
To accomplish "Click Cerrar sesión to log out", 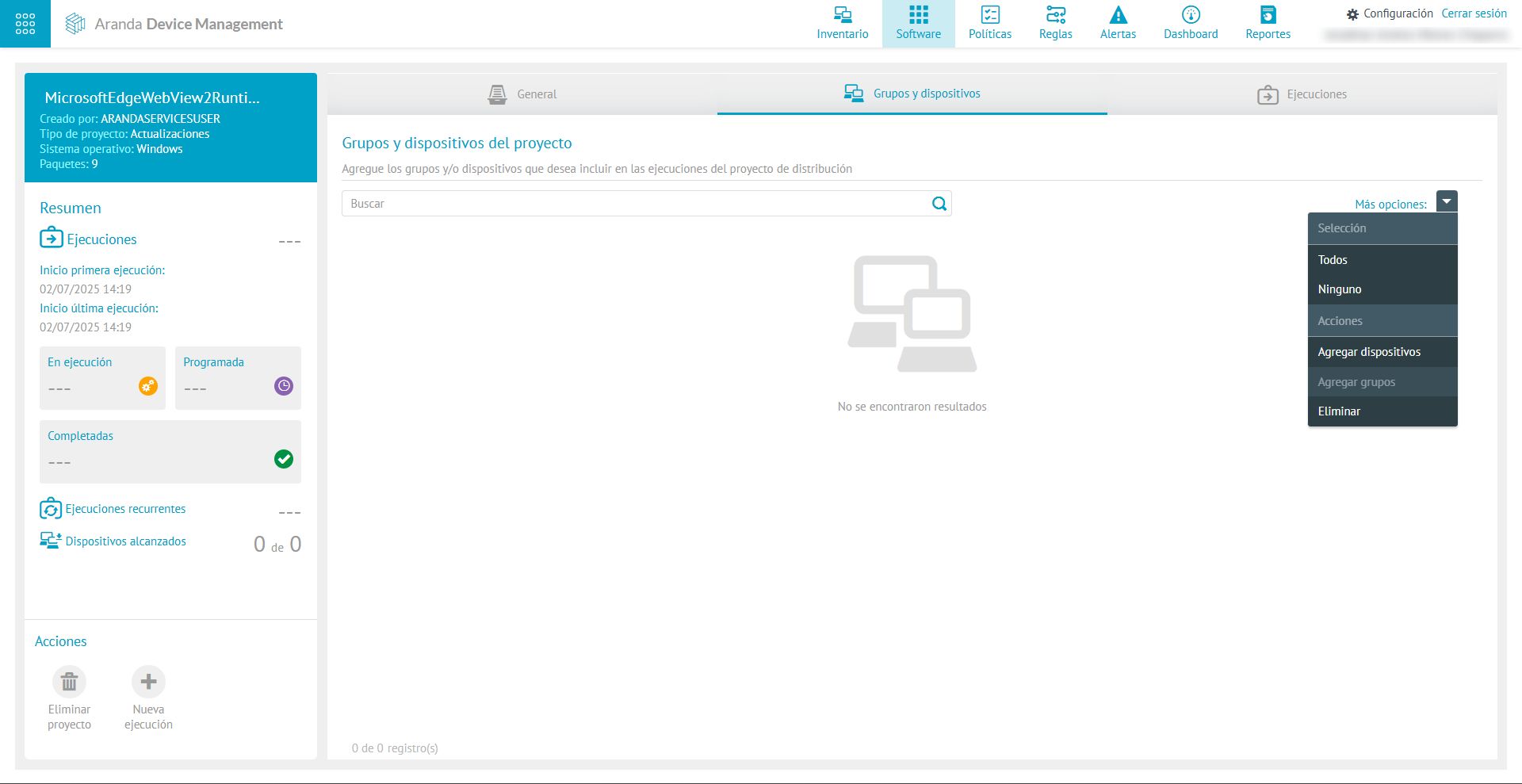I will tap(1474, 13).
